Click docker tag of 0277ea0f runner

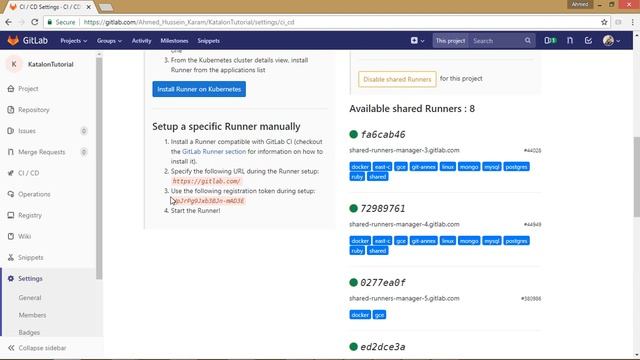pyautogui.click(x=360, y=315)
